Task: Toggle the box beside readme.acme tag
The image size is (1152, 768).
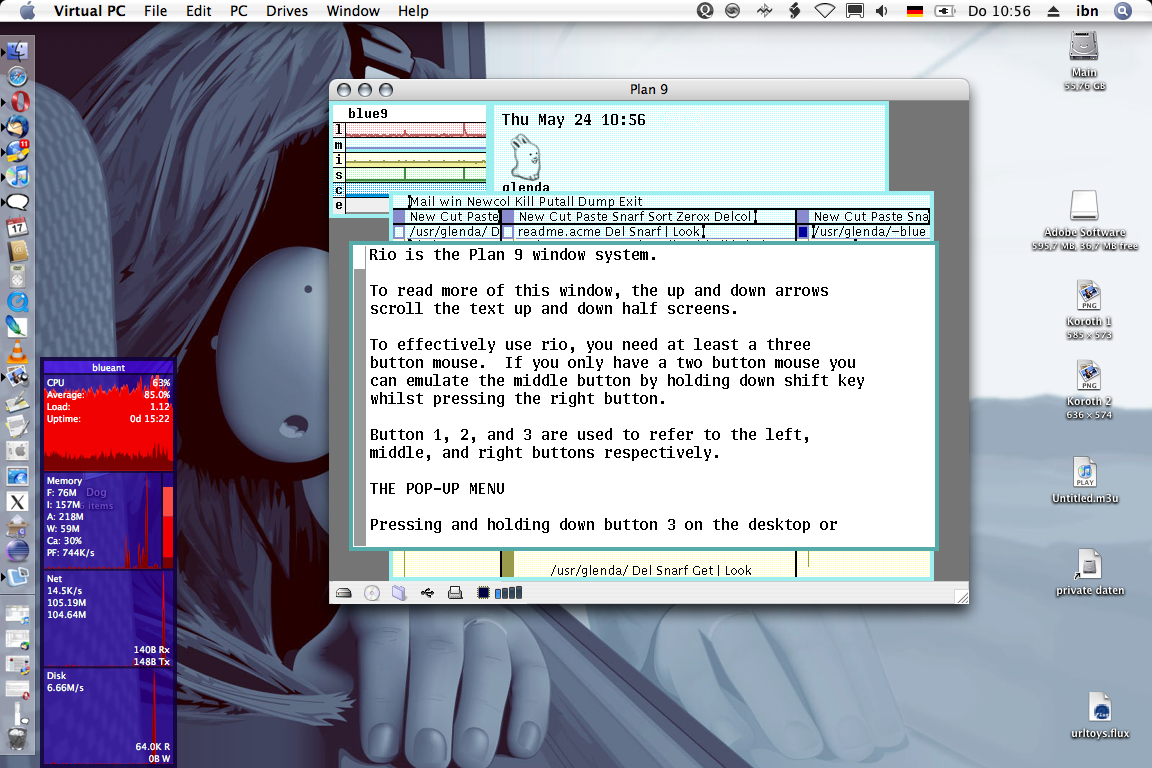Action: click(x=508, y=232)
